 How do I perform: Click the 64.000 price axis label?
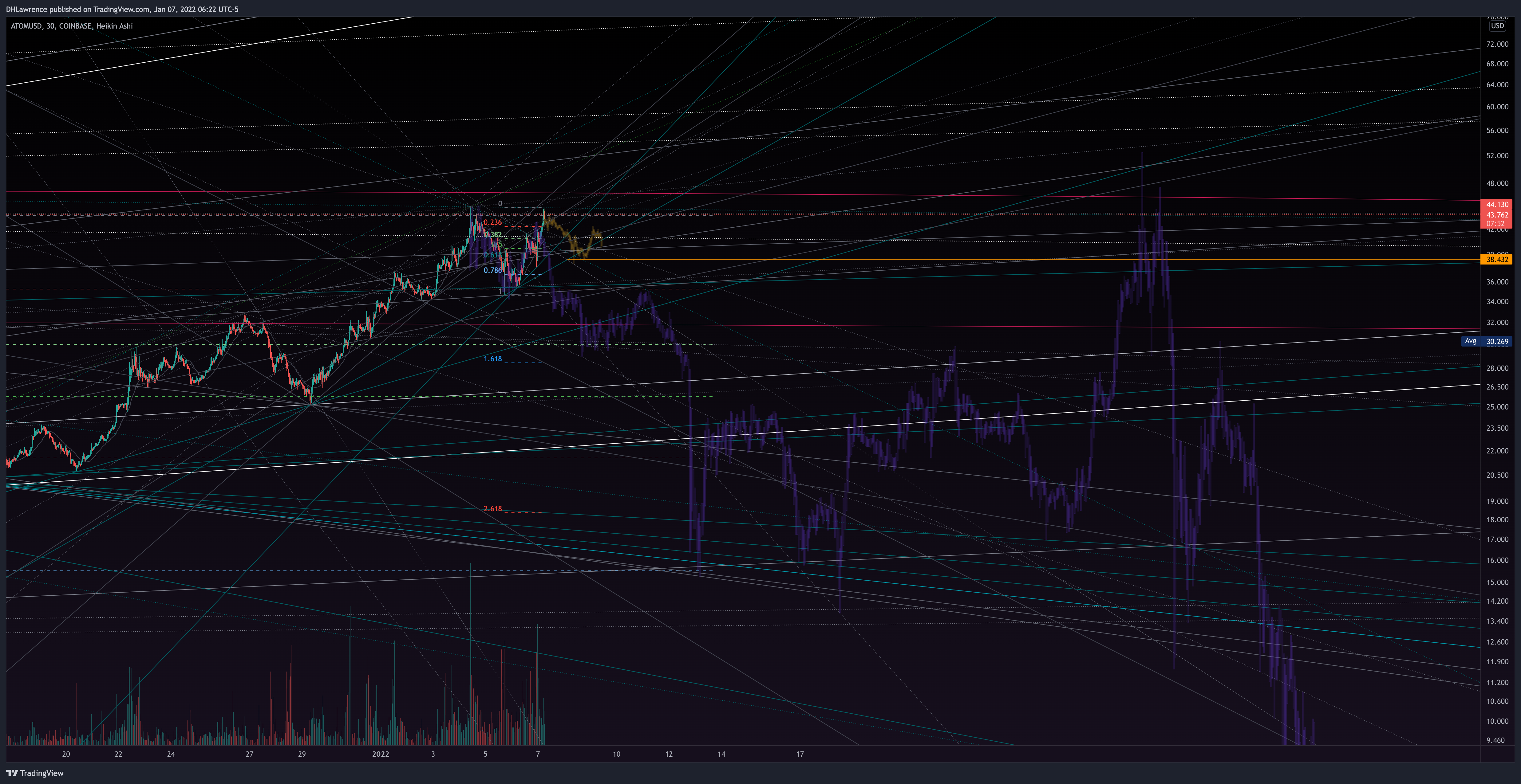[x=1497, y=85]
